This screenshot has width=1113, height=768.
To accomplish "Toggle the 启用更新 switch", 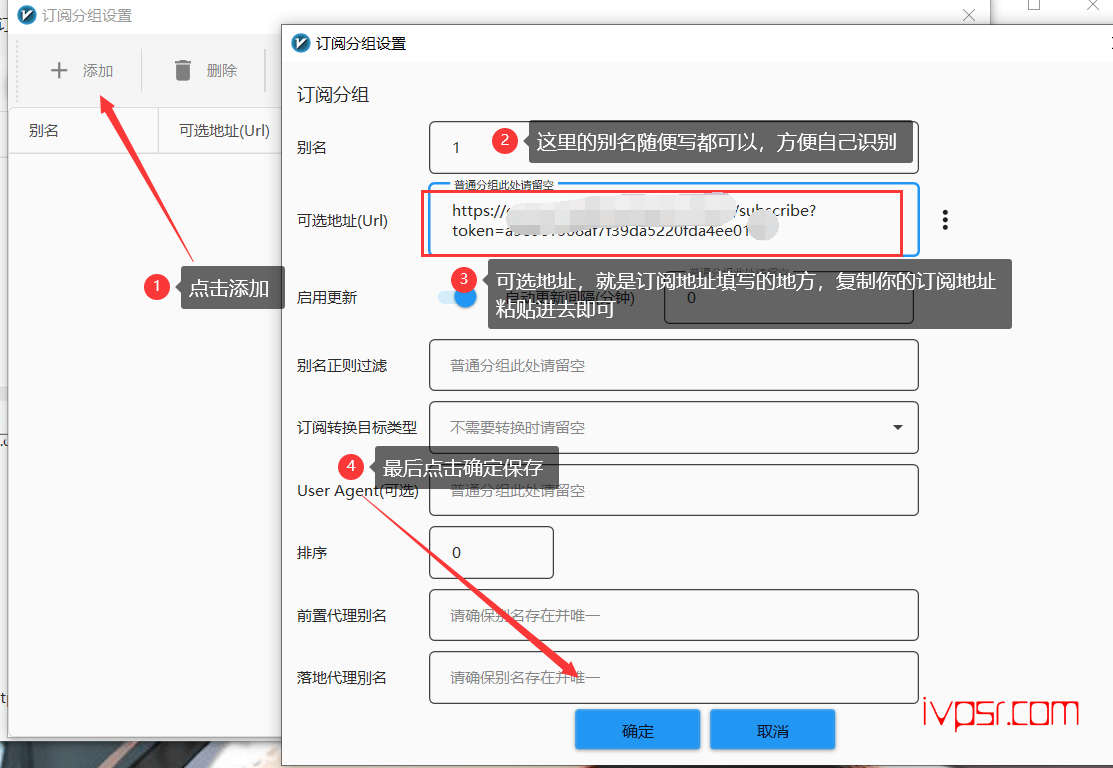I will click(x=458, y=297).
